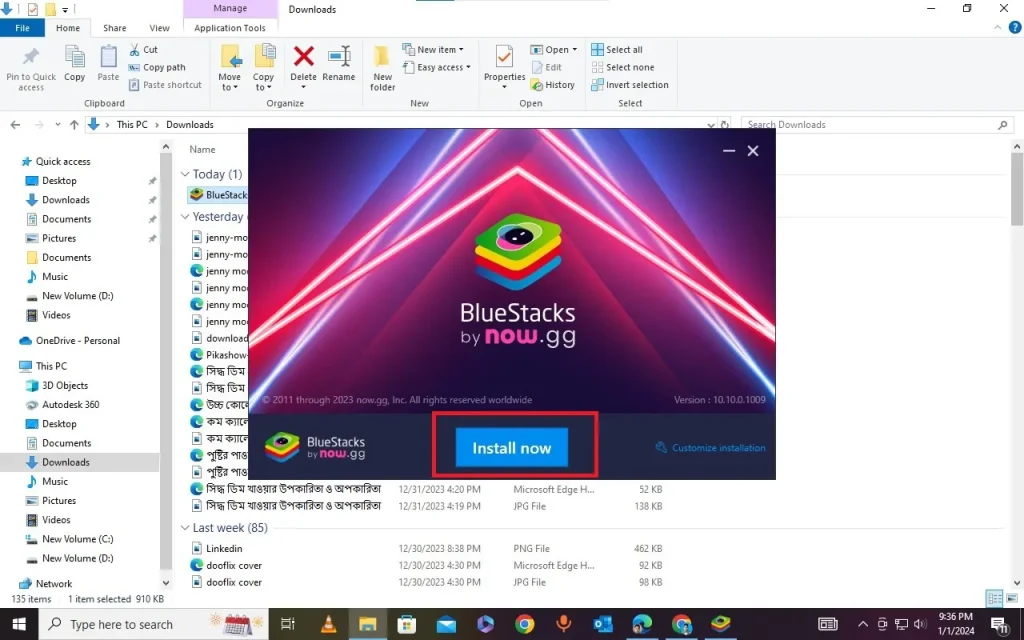Image resolution: width=1024 pixels, height=640 pixels.
Task: Open the Windows Start menu
Action: pos(19,624)
